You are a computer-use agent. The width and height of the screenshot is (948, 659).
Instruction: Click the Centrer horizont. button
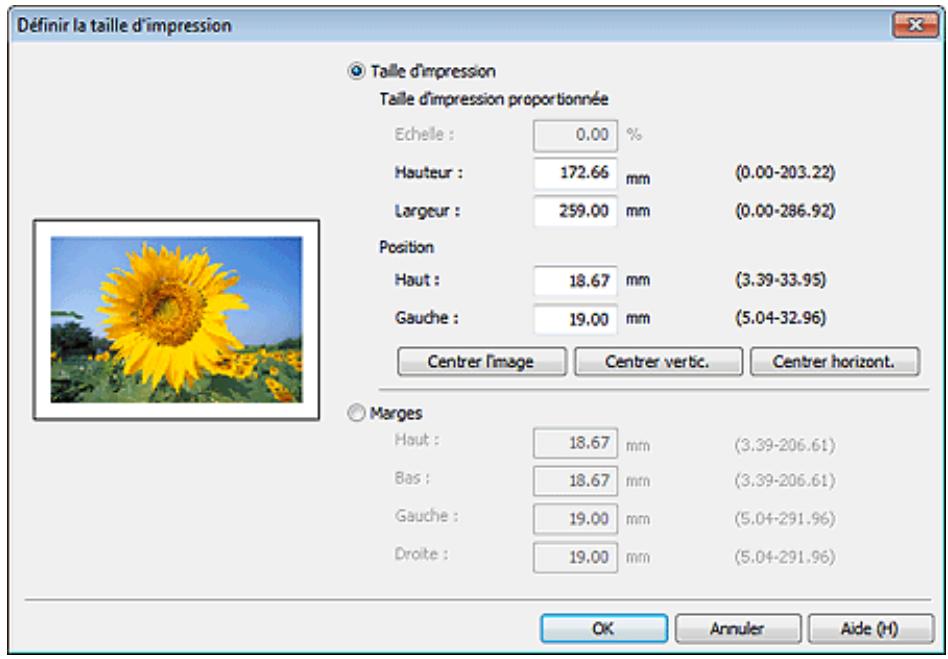(x=835, y=362)
